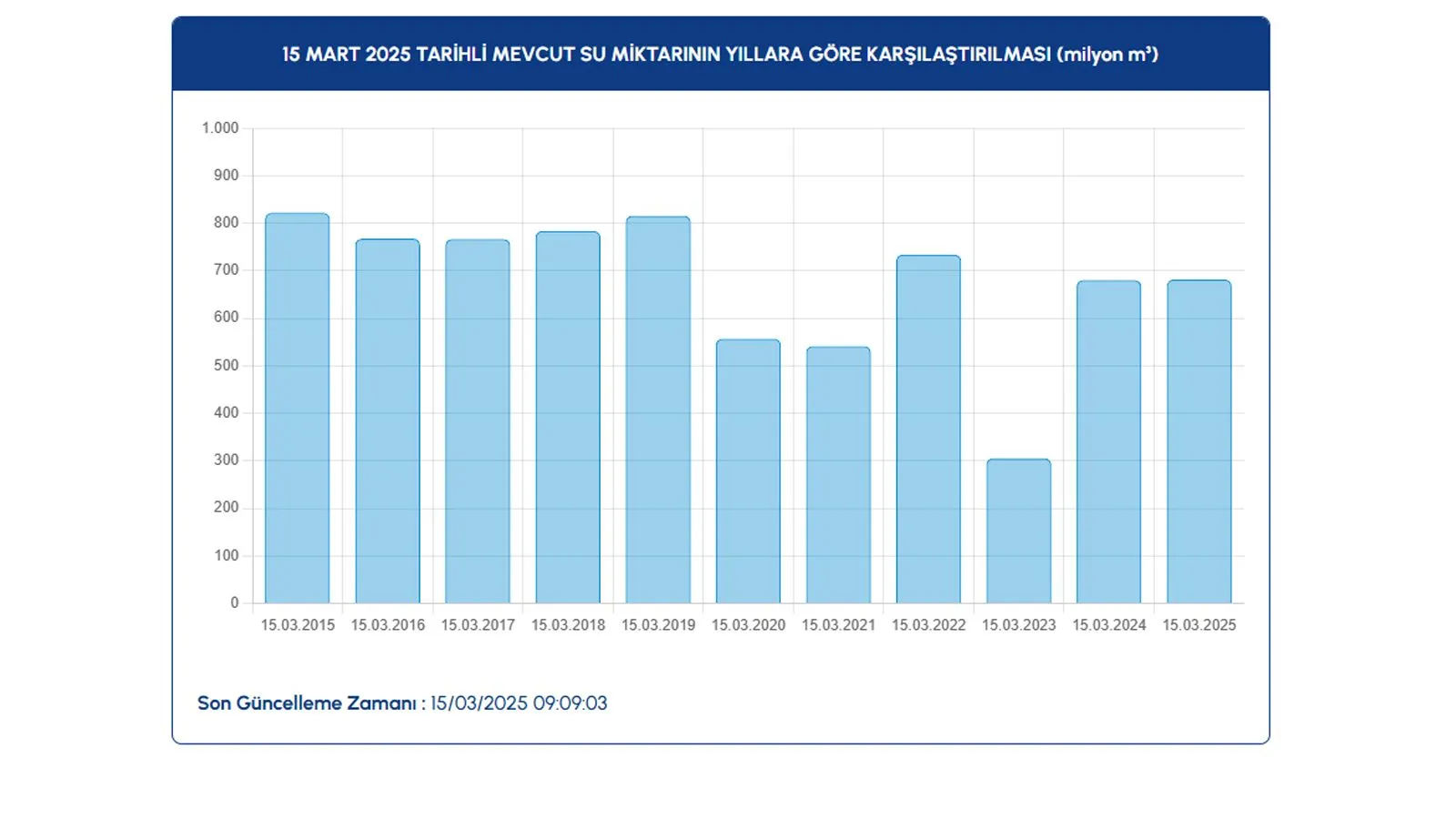This screenshot has height=819, width=1456.
Task: Click the x-axis label 15.03.2019
Action: click(658, 625)
